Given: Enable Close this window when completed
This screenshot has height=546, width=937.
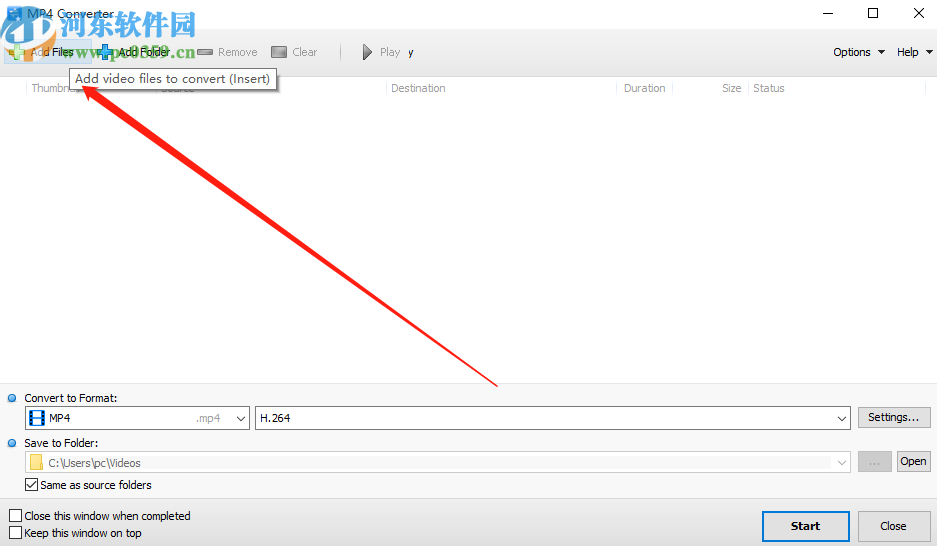Looking at the screenshot, I should 16,516.
